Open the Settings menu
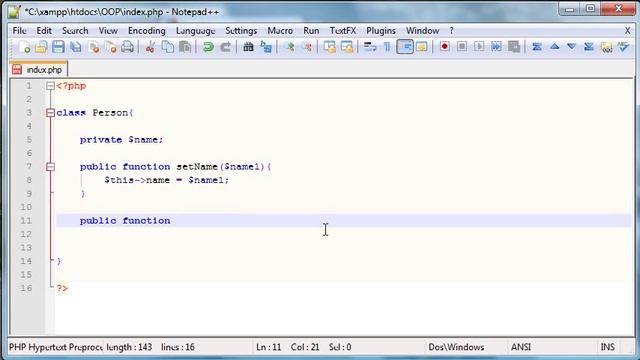 241,31
